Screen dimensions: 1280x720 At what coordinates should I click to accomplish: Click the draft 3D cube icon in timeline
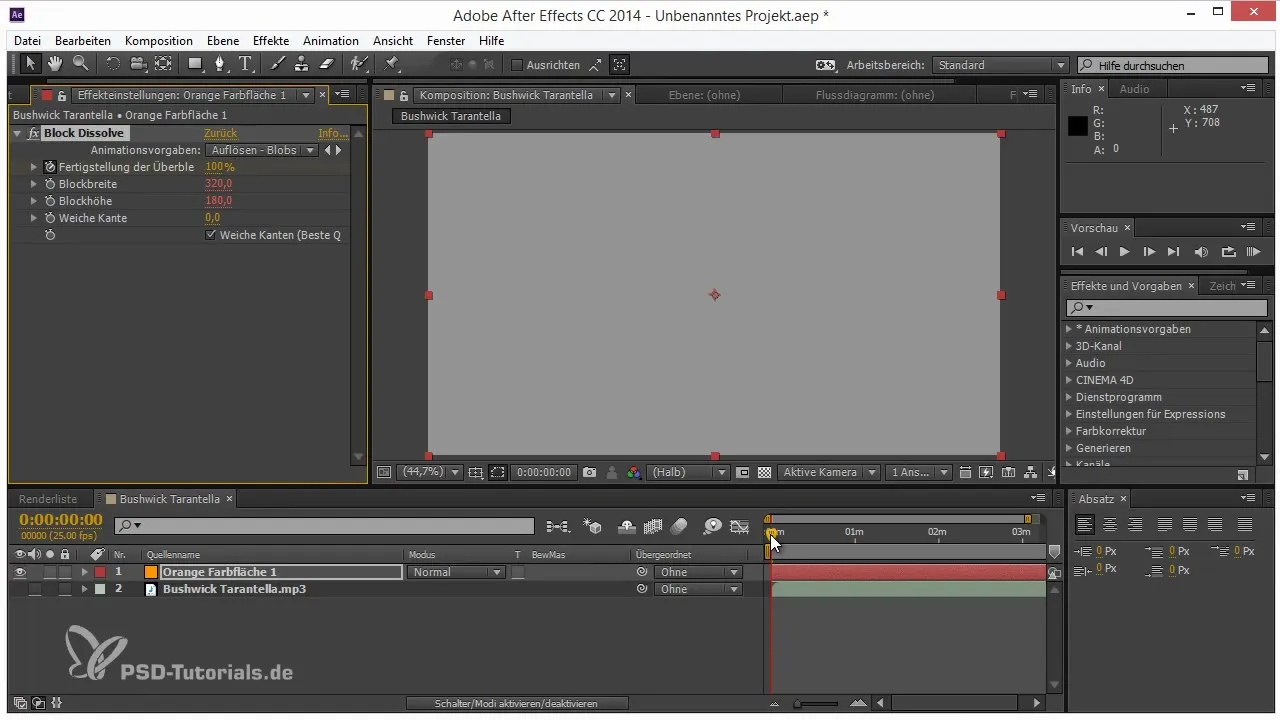click(x=592, y=526)
